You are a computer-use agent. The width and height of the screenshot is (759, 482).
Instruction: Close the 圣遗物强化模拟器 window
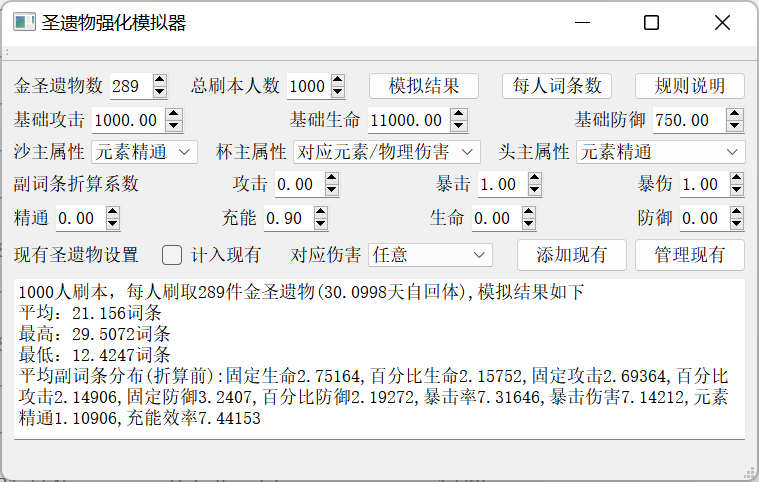point(722,22)
